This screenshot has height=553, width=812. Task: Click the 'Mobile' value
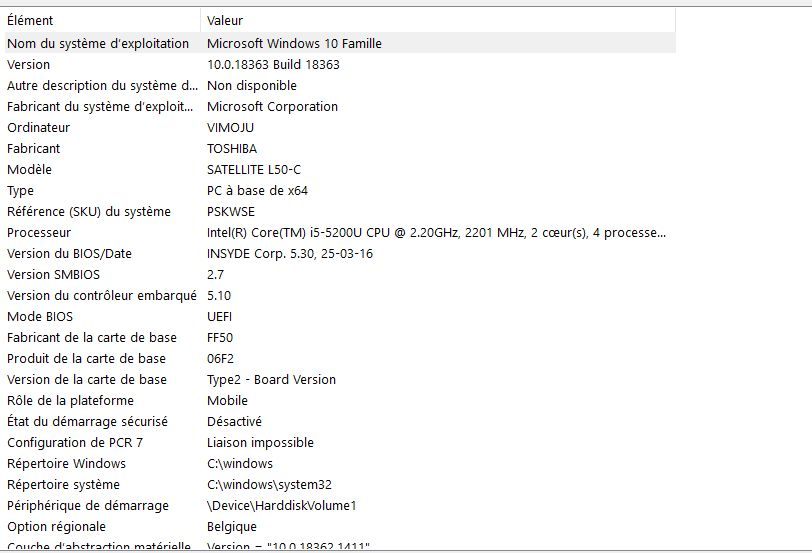pos(227,400)
